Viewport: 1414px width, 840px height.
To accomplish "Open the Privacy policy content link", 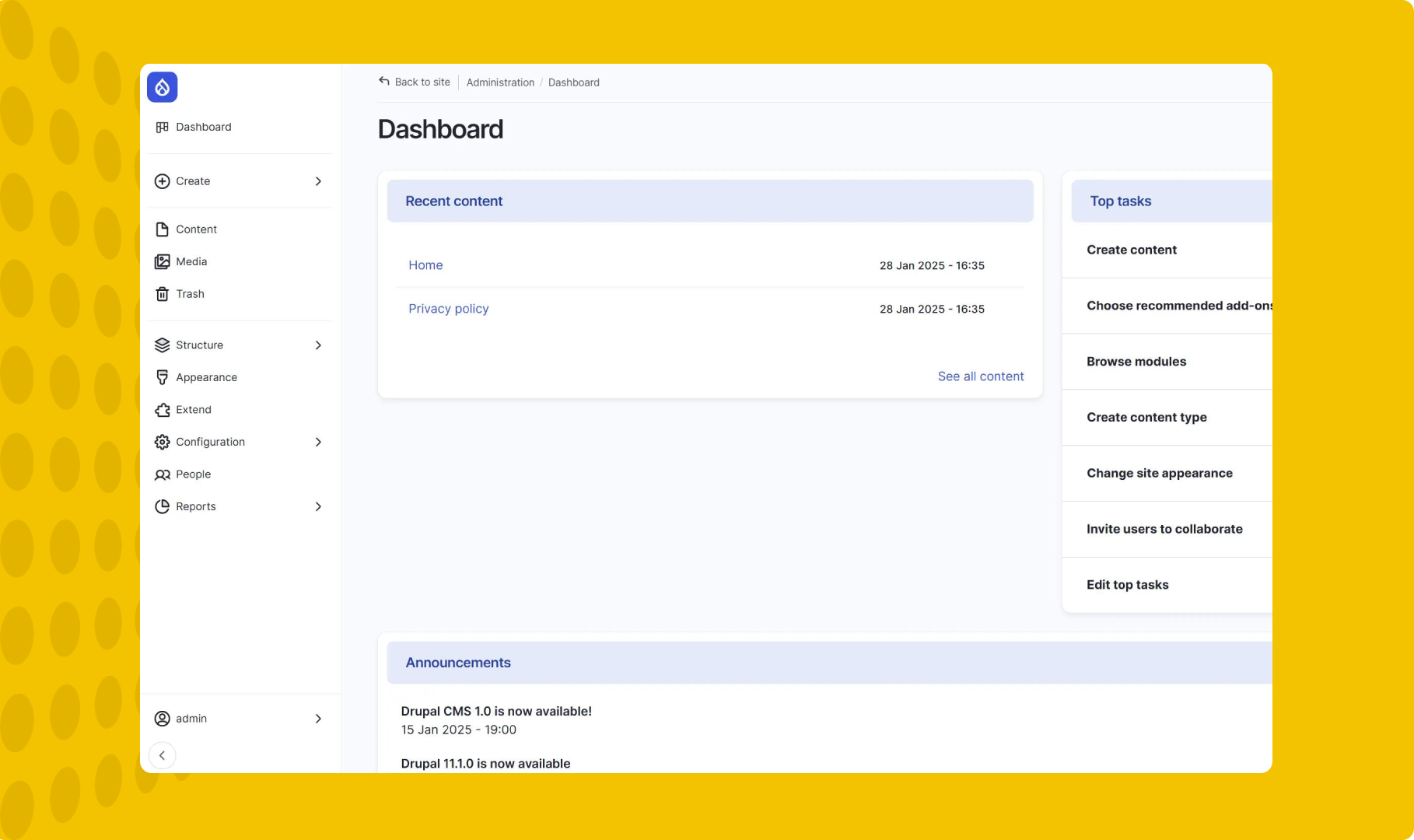I will coord(449,309).
